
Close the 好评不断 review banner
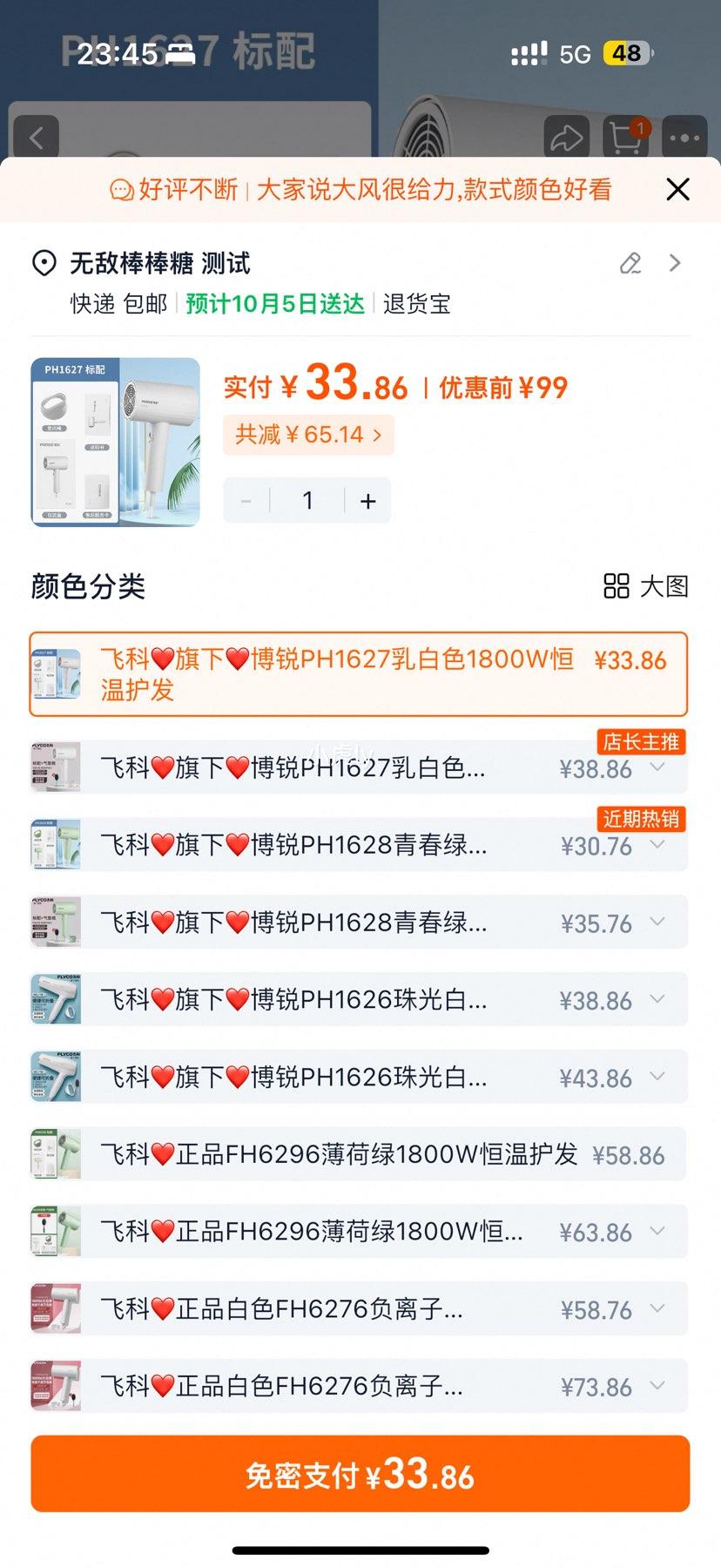[x=677, y=189]
